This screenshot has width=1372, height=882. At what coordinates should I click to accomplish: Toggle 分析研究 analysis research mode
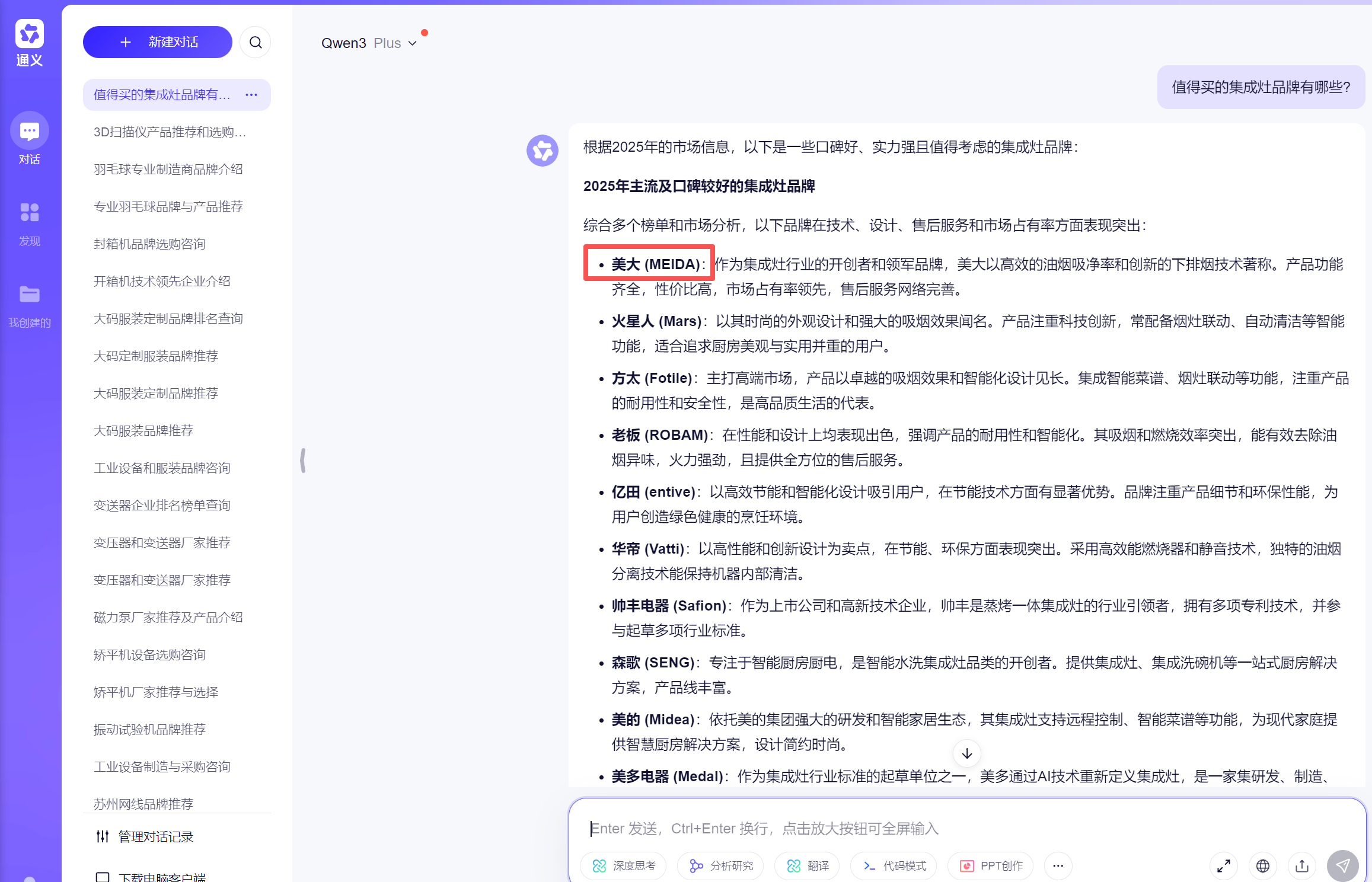721,866
